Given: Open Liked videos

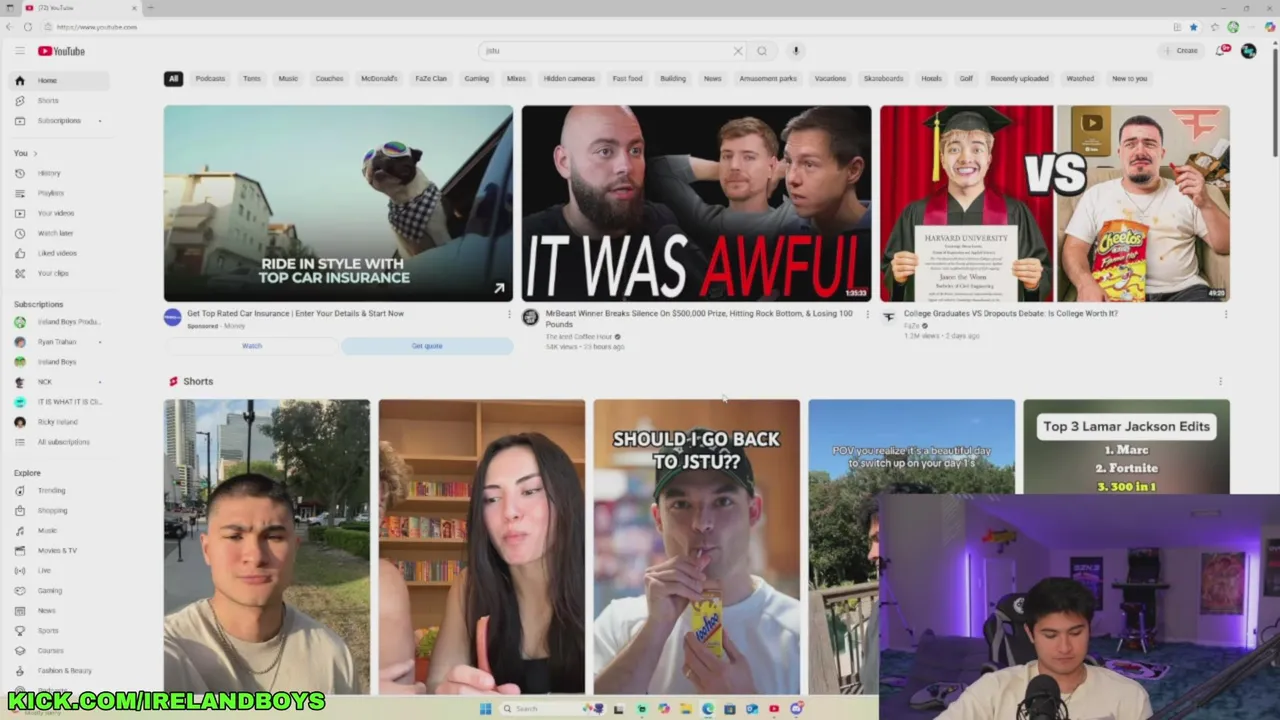Looking at the screenshot, I should (x=57, y=253).
